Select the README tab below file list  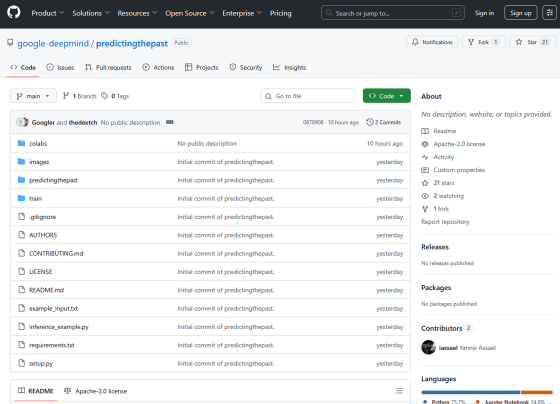point(35,391)
